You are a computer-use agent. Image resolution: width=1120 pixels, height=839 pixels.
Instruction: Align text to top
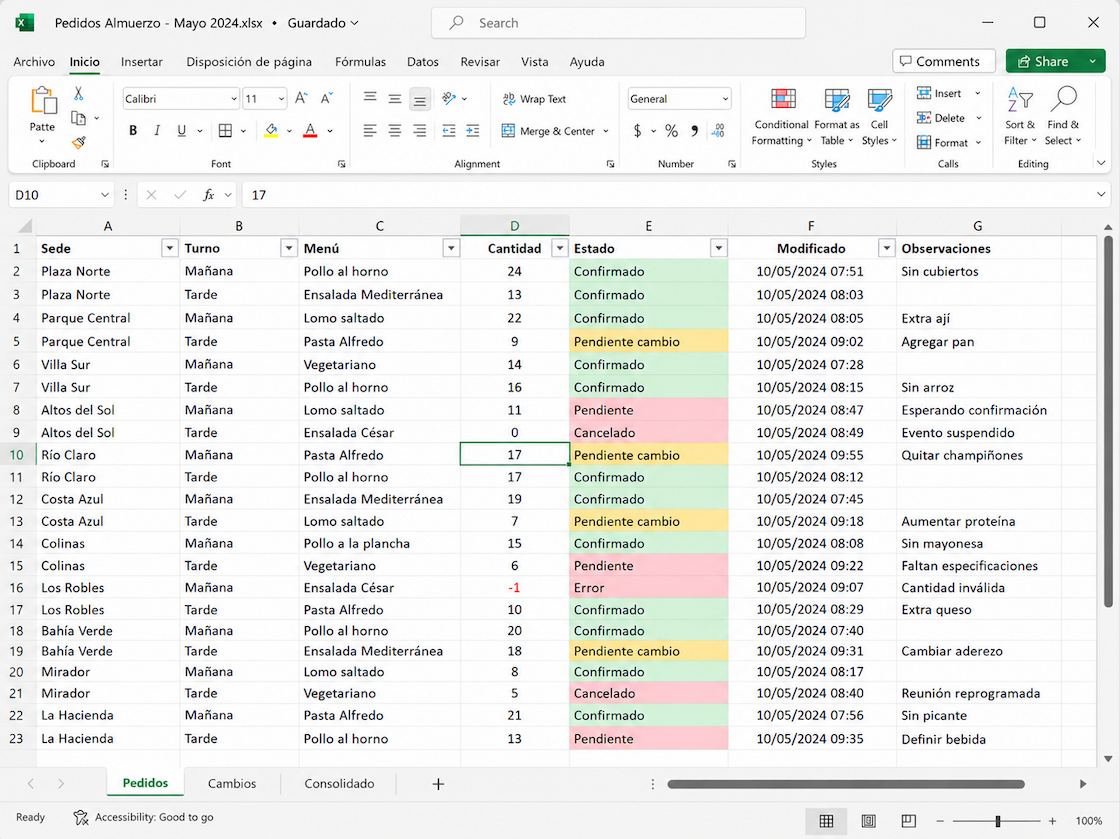369,98
